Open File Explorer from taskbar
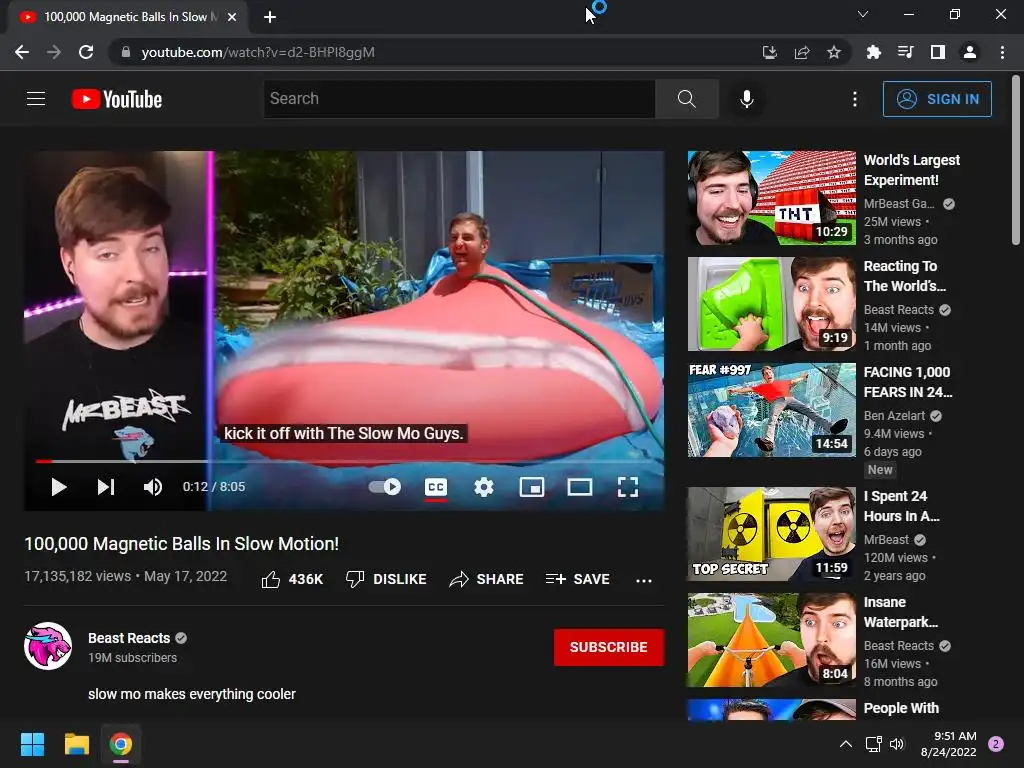The width and height of the screenshot is (1024, 768). coord(76,744)
